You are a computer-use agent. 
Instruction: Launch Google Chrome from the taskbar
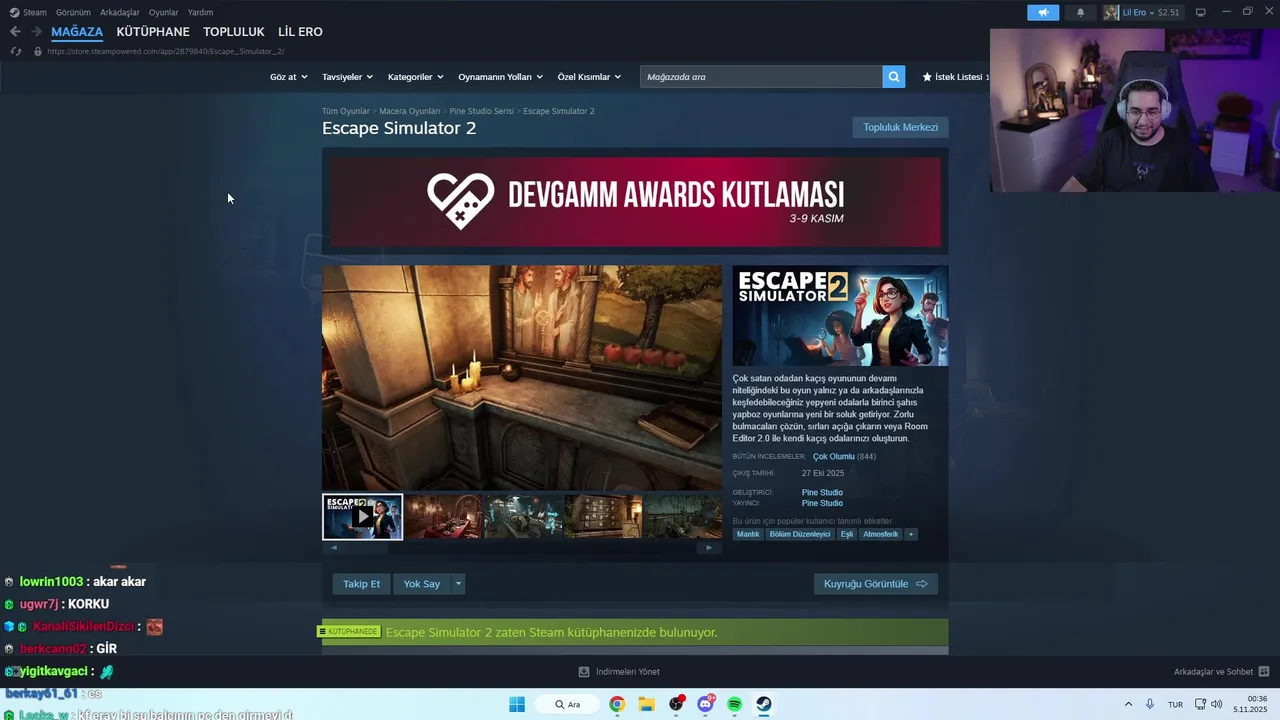617,704
